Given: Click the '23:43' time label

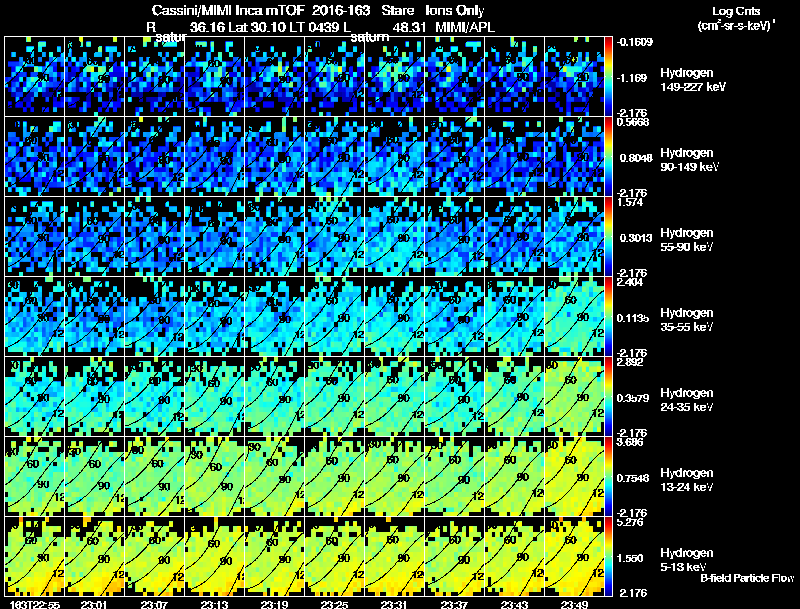Looking at the screenshot, I should pos(514,604).
